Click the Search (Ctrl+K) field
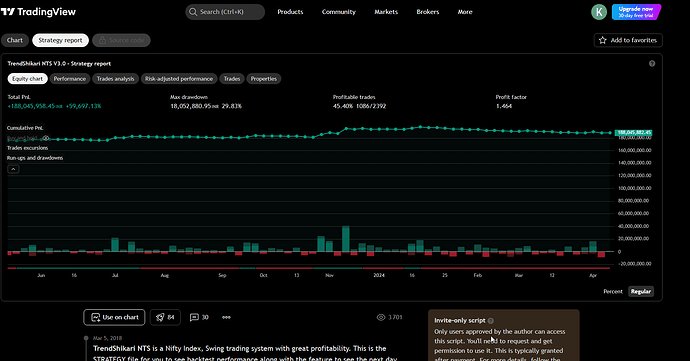Screen dimensions: 690x361 click(x=225, y=12)
